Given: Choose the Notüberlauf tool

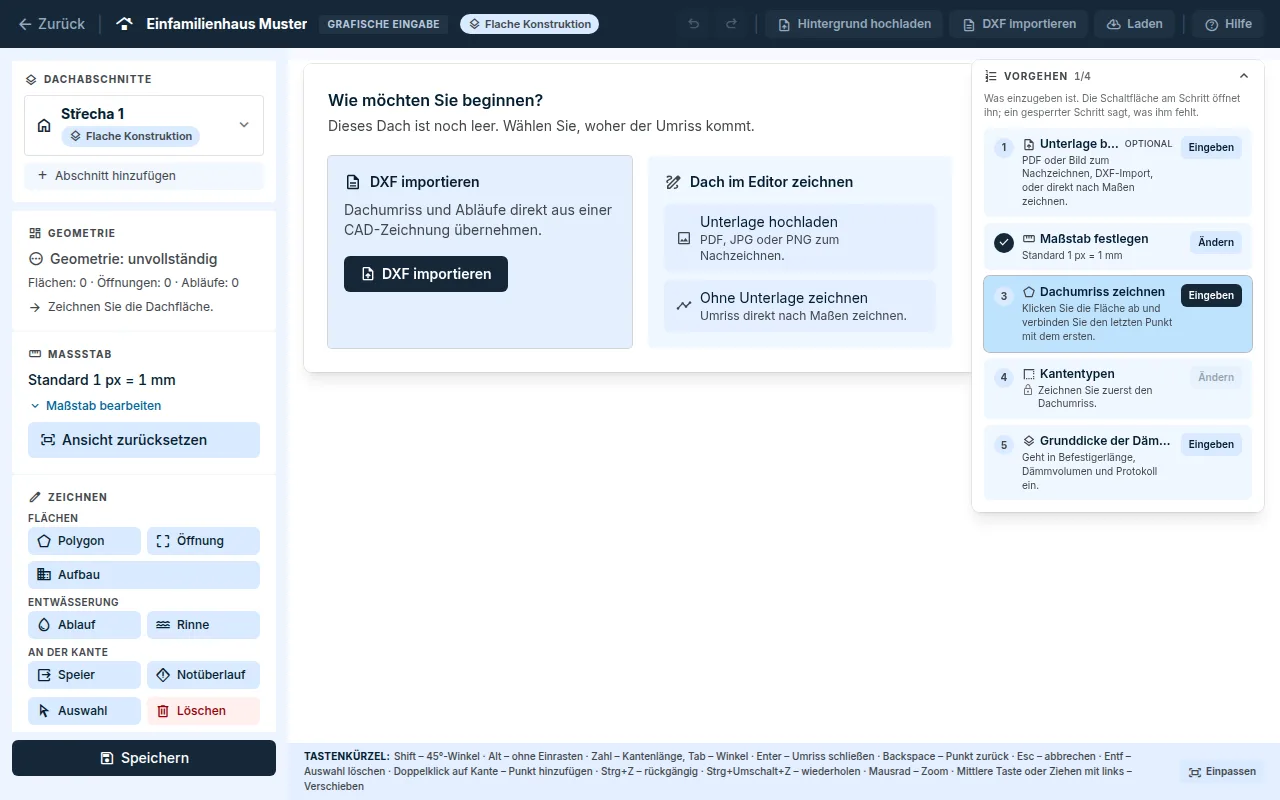Looking at the screenshot, I should pyautogui.click(x=203, y=675).
